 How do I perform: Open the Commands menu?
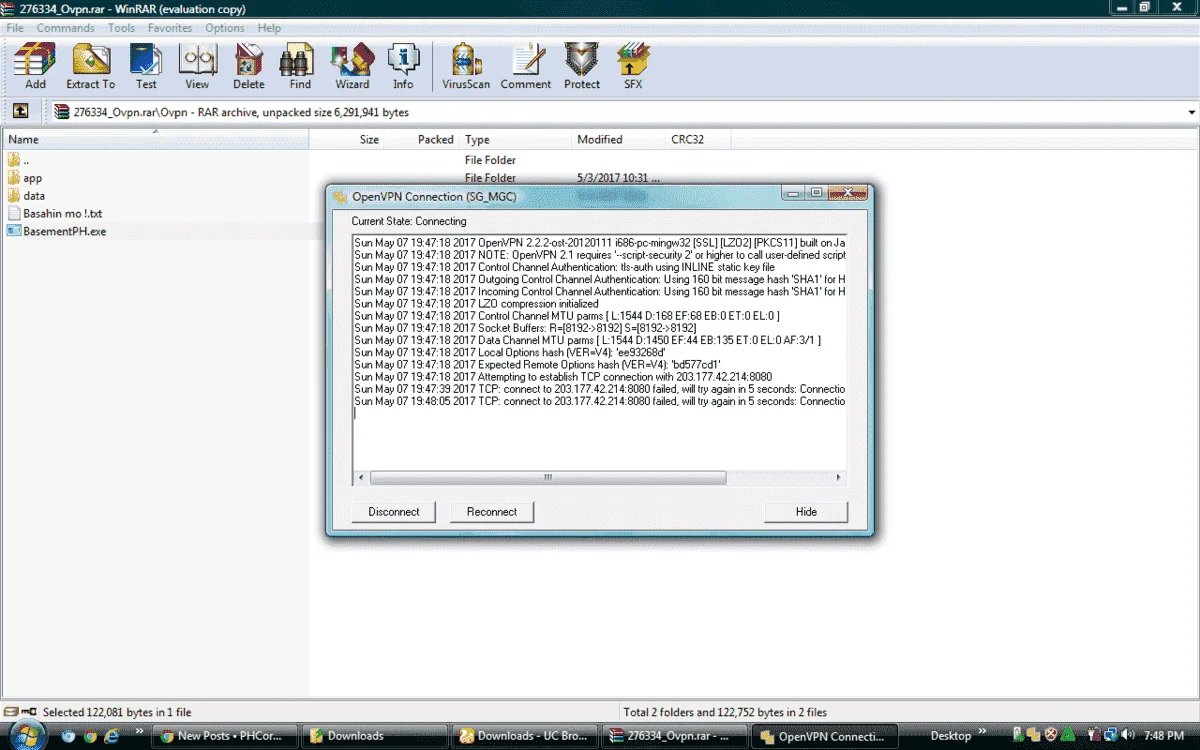66,28
